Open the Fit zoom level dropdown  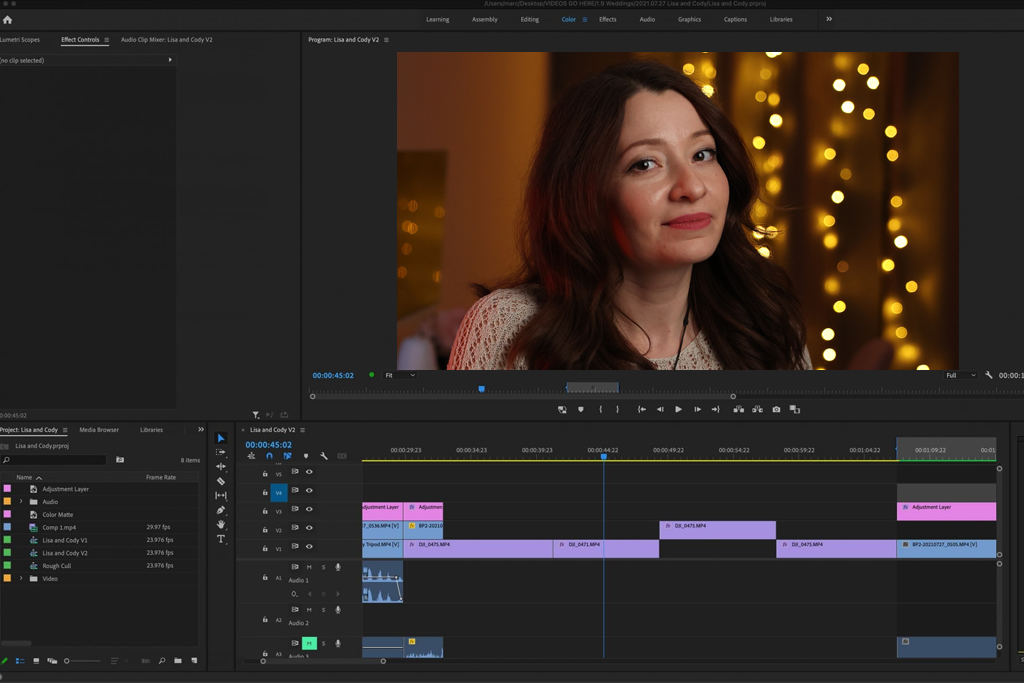point(400,375)
